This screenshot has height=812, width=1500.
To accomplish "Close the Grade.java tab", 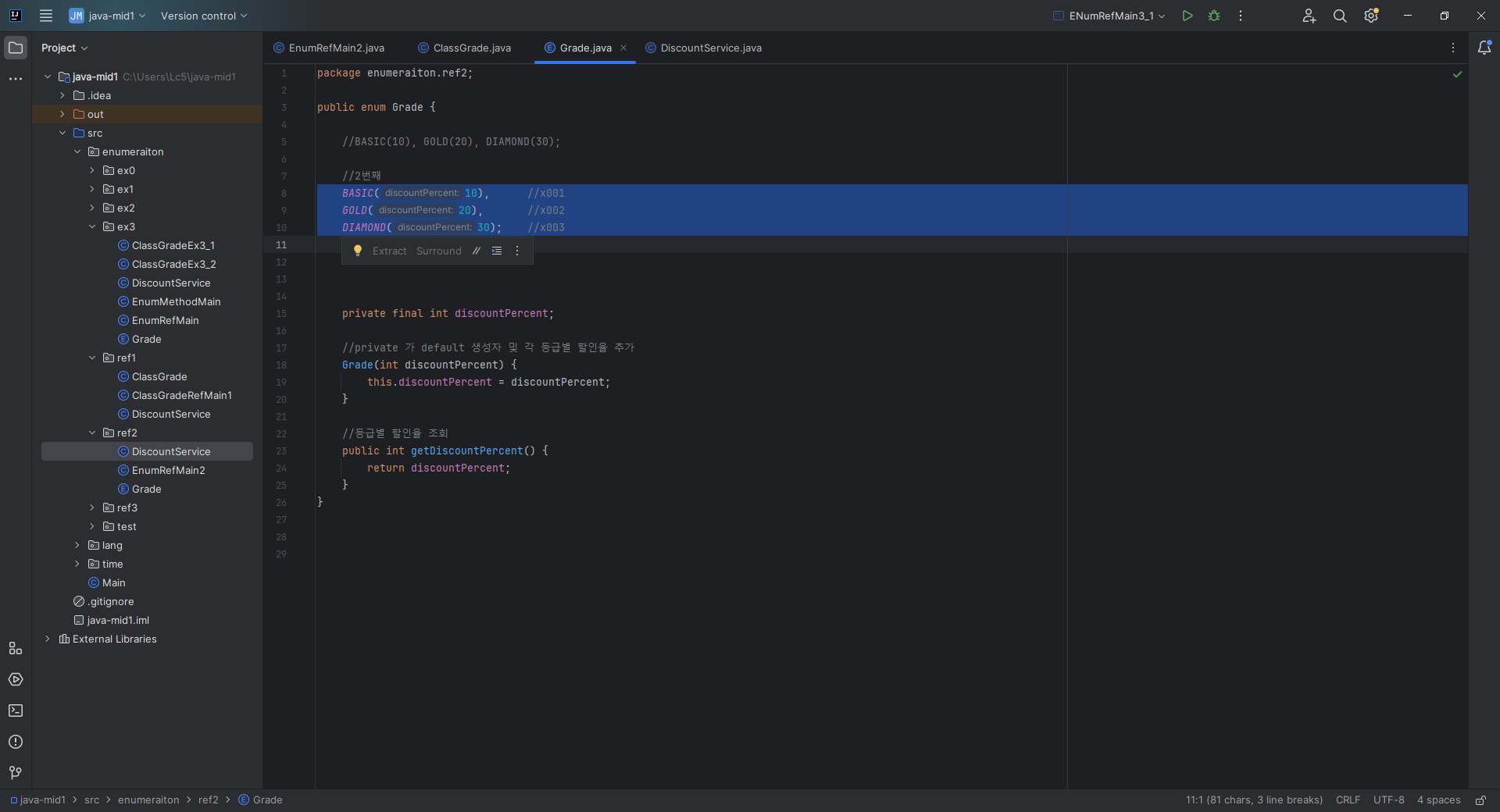I will pos(623,48).
